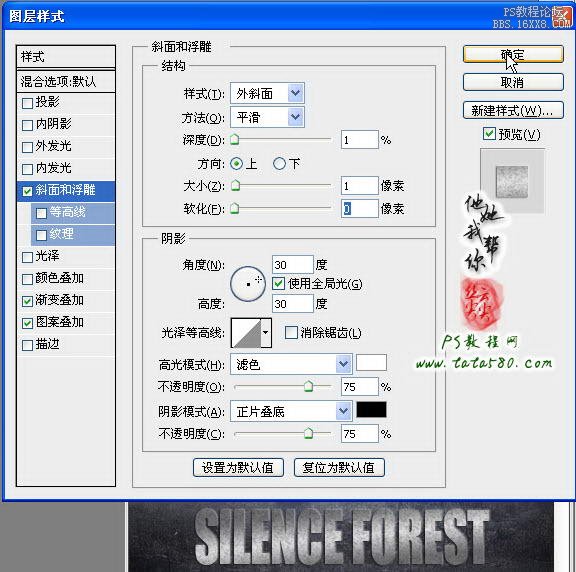Select the 等高线 contour sub-item
Viewport: 576px width, 572px height.
point(73,212)
